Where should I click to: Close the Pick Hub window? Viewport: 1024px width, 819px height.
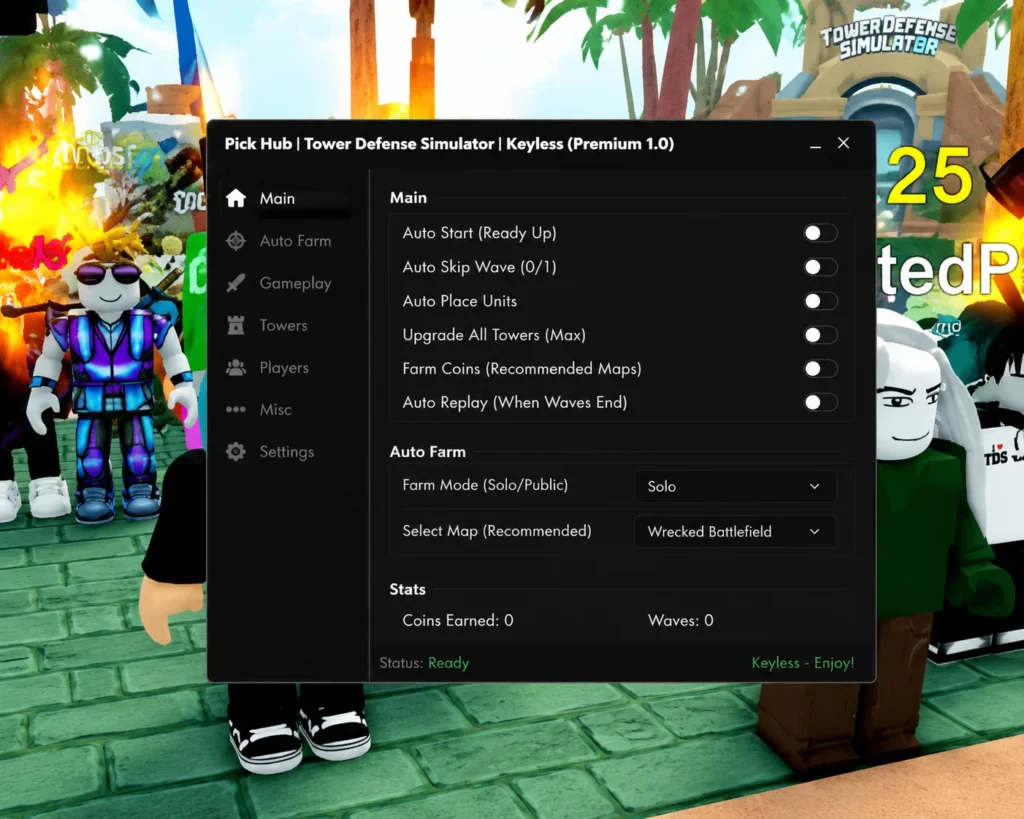pyautogui.click(x=844, y=143)
